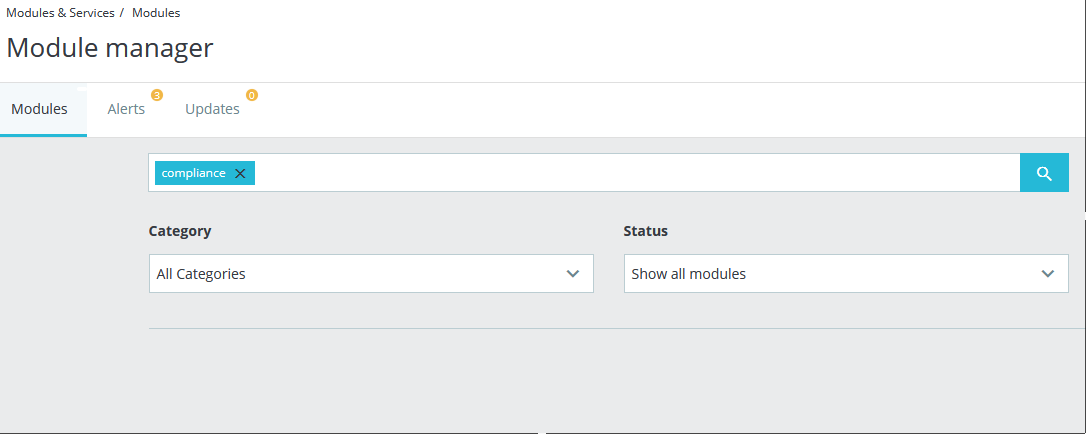This screenshot has height=434, width=1086.
Task: Click the Module manager page heading
Action: pyautogui.click(x=110, y=47)
